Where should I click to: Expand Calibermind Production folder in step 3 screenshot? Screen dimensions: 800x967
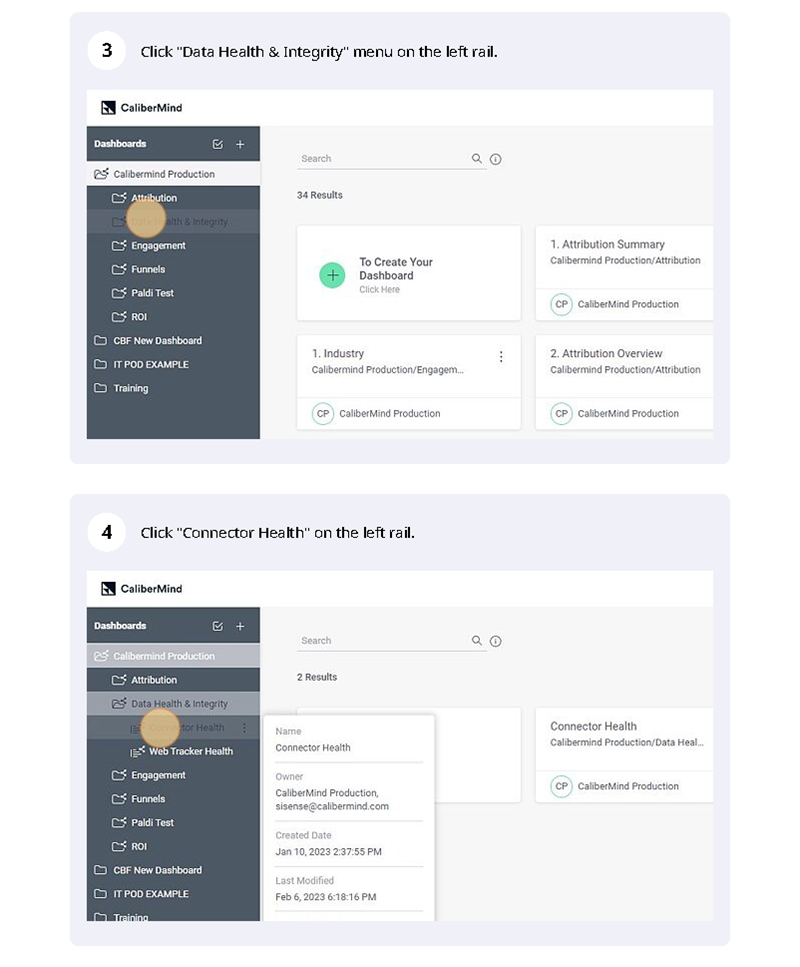point(173,174)
